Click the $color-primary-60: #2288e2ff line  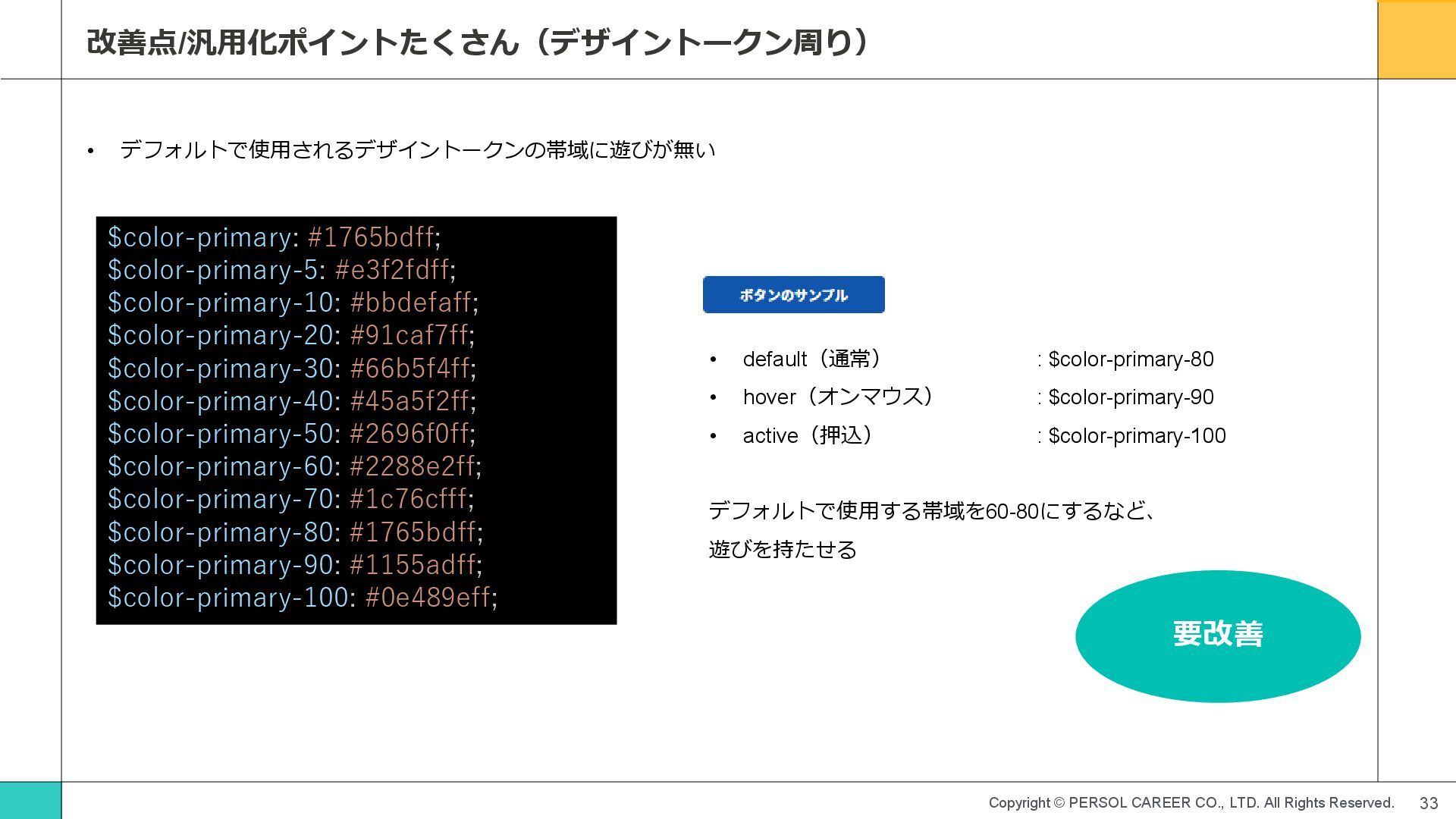coord(294,466)
